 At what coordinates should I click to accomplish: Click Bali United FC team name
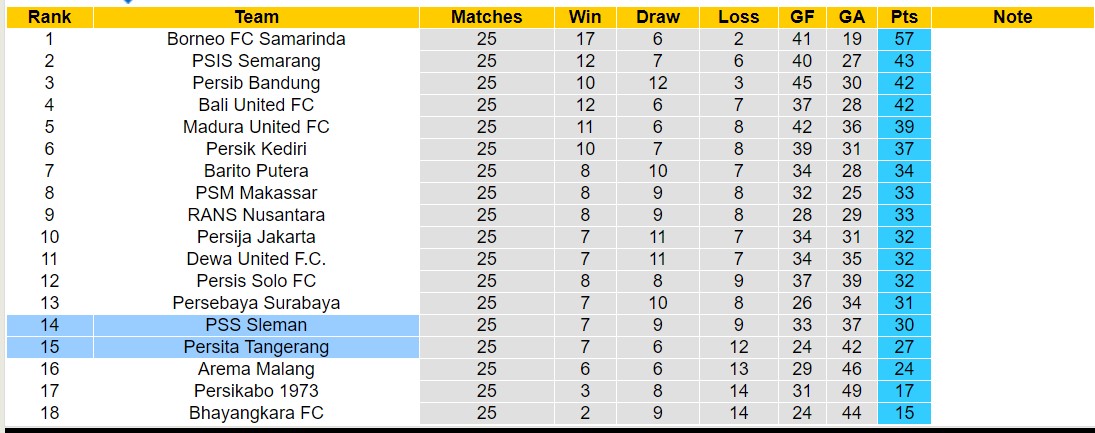256,105
